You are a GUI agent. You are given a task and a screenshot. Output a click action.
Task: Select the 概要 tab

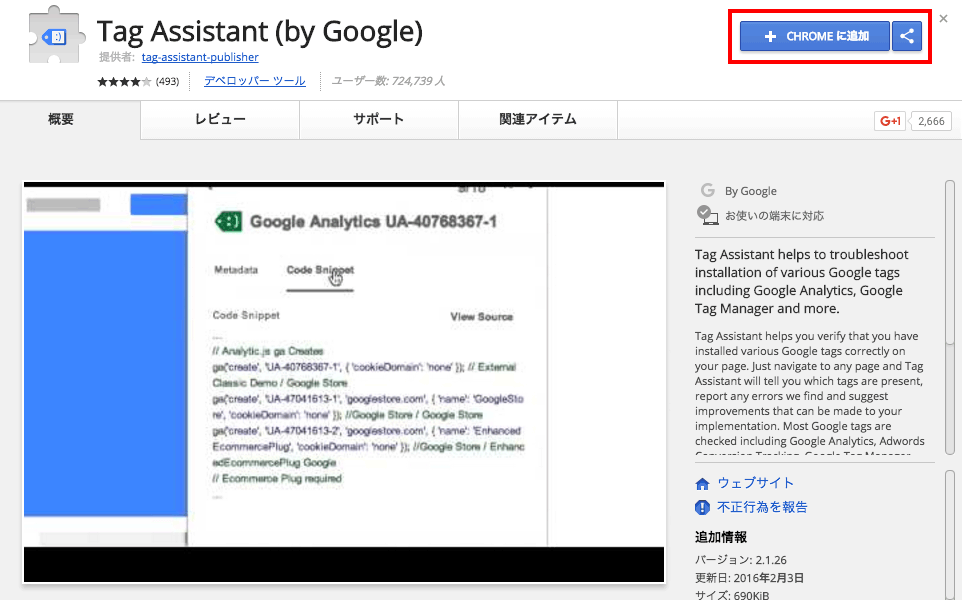61,119
